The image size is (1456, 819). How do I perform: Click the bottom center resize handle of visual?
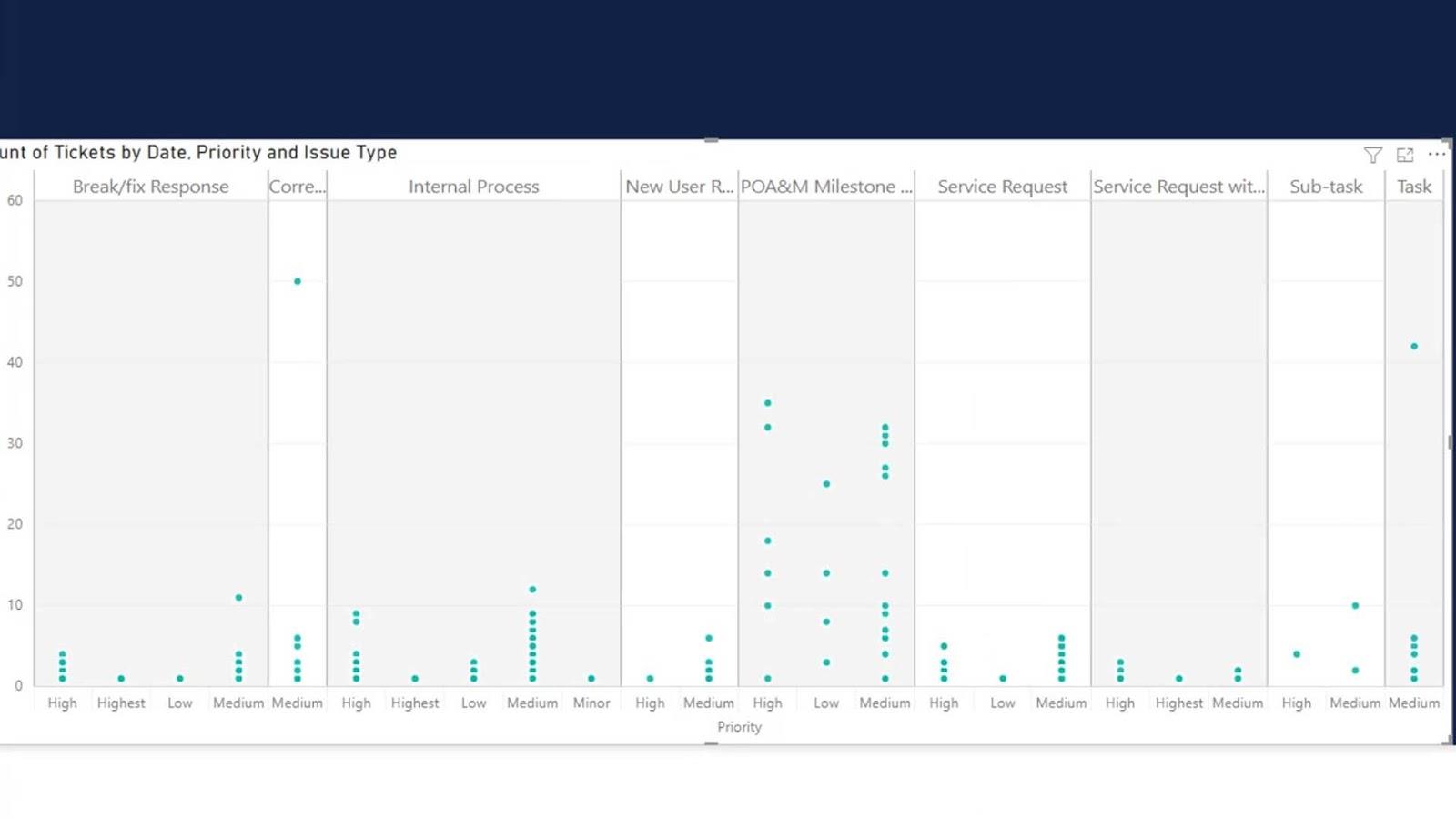tap(712, 743)
